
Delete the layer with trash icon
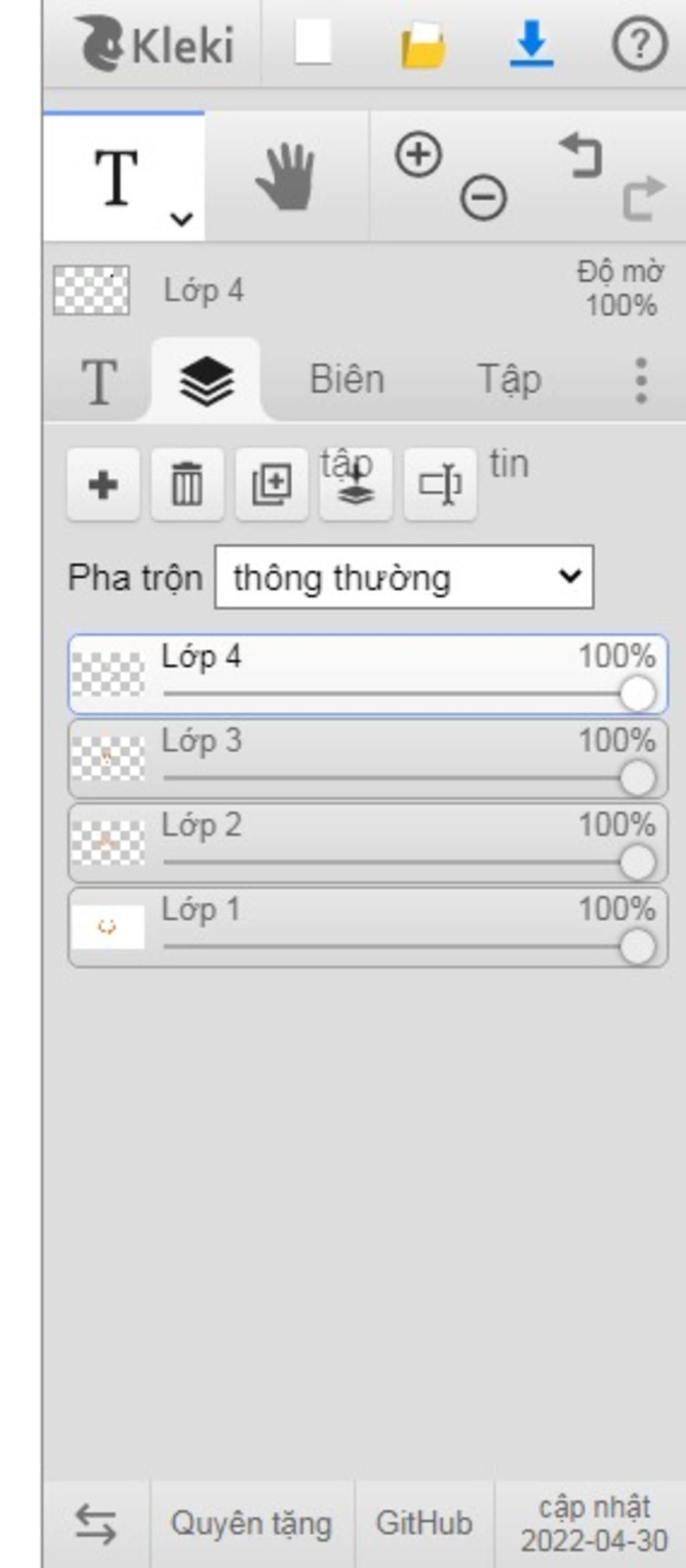click(187, 484)
